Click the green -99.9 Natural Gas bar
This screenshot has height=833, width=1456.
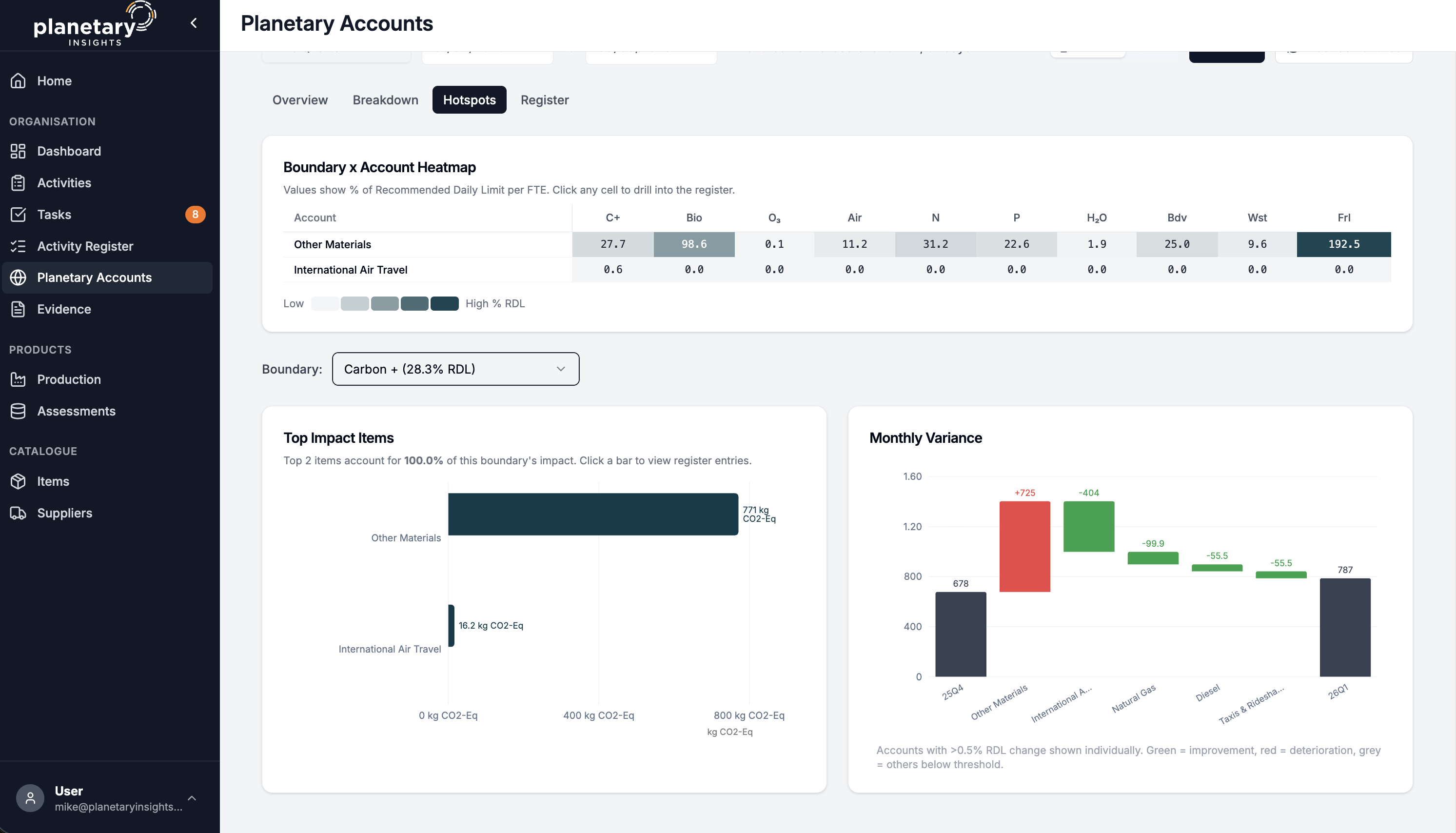pyautogui.click(x=1152, y=558)
